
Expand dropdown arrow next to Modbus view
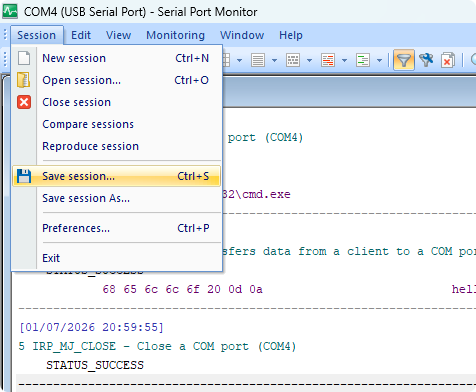click(x=379, y=60)
